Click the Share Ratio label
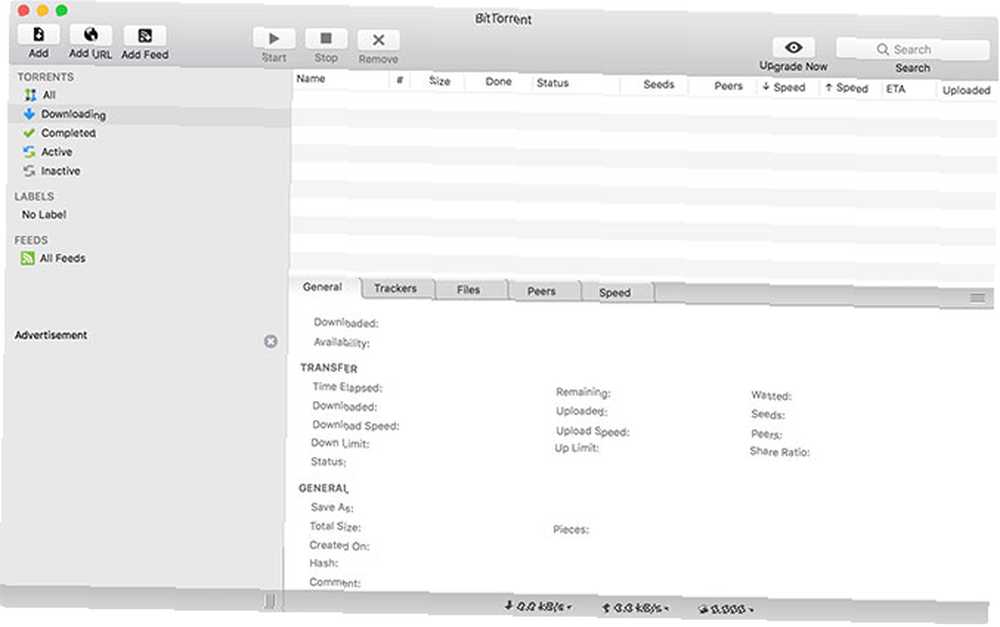Image resolution: width=1000 pixels, height=627 pixels. [780, 452]
